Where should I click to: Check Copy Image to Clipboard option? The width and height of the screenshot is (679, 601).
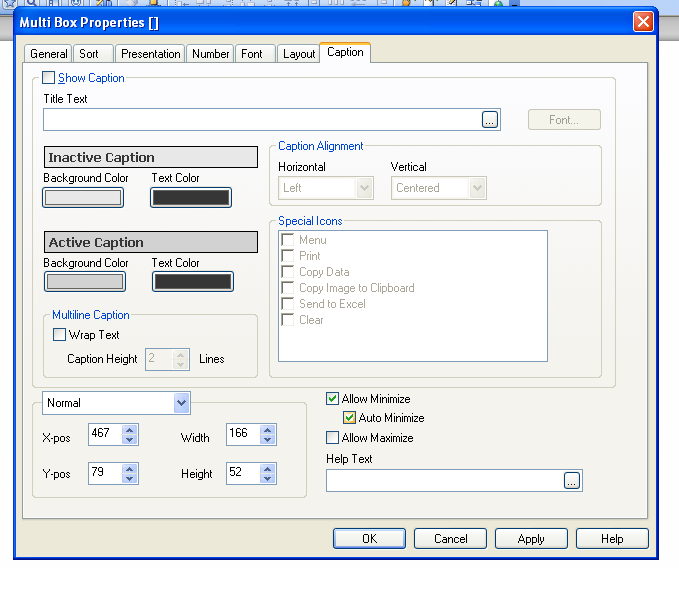coord(288,288)
